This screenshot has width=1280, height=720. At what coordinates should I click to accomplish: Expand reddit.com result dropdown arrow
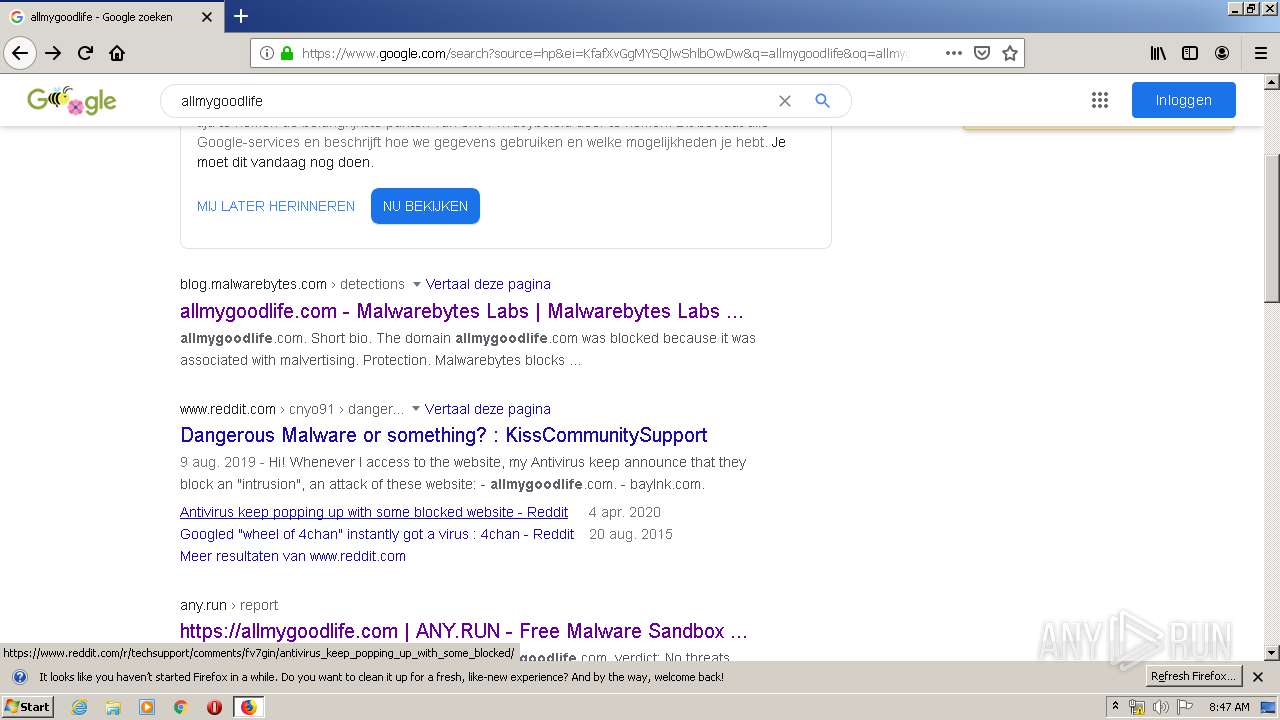(x=416, y=409)
